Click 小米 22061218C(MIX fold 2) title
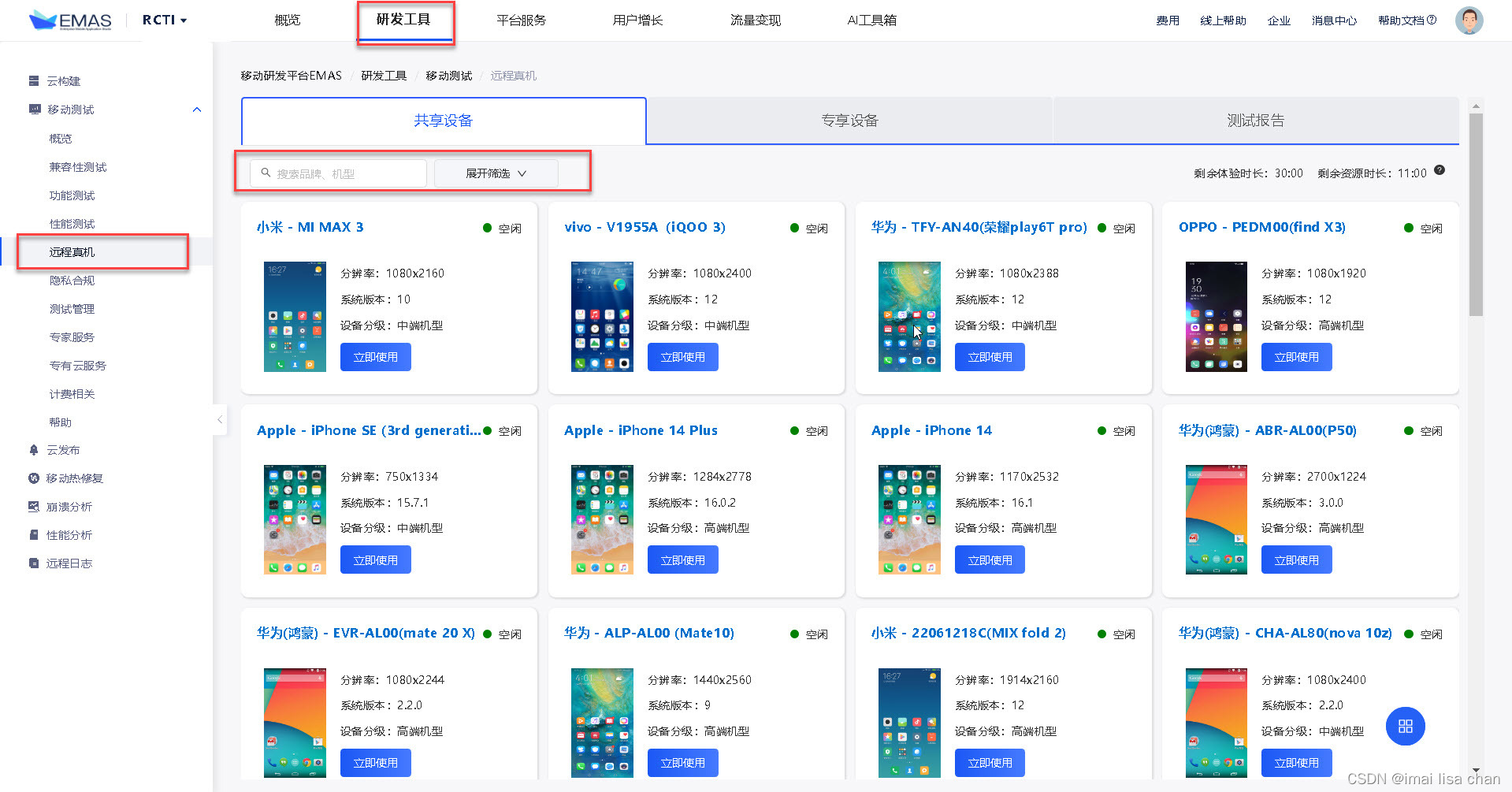 (969, 633)
